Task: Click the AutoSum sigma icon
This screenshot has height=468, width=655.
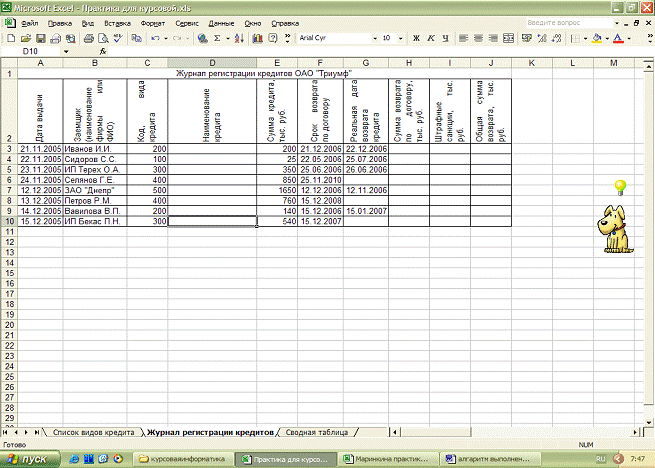Action: 217,38
